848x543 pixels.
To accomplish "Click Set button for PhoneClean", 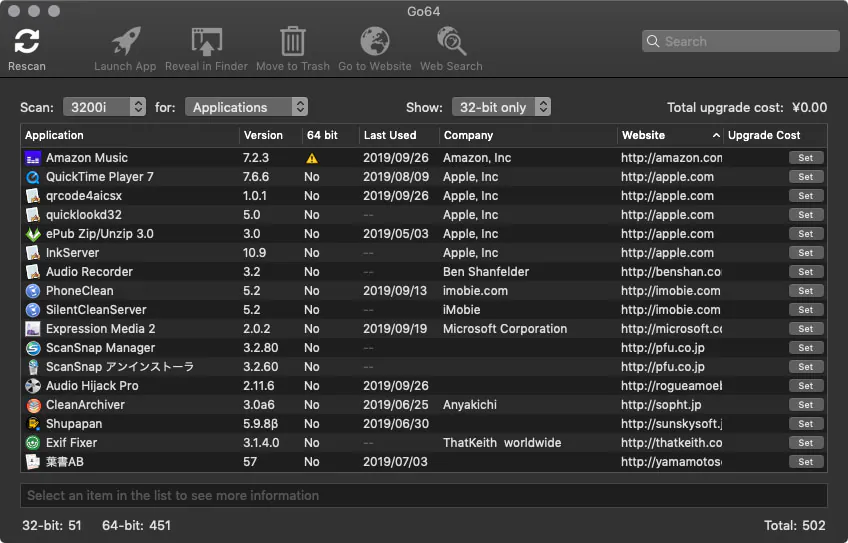I will coord(806,291).
